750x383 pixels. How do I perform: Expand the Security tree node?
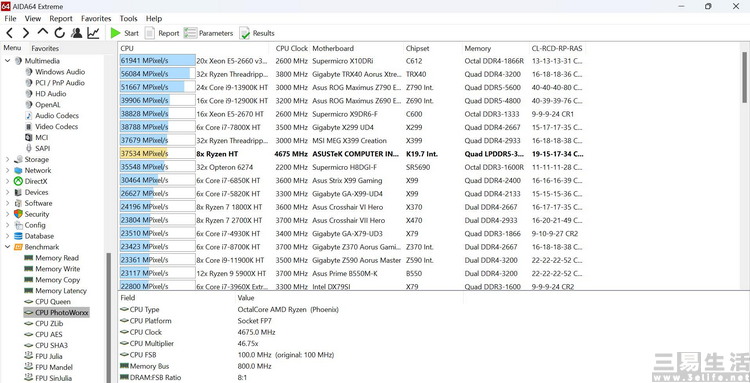click(7, 214)
